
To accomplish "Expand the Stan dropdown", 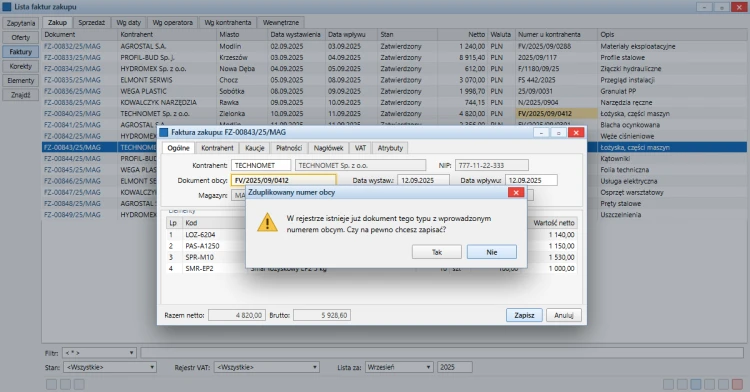I will coord(110,367).
